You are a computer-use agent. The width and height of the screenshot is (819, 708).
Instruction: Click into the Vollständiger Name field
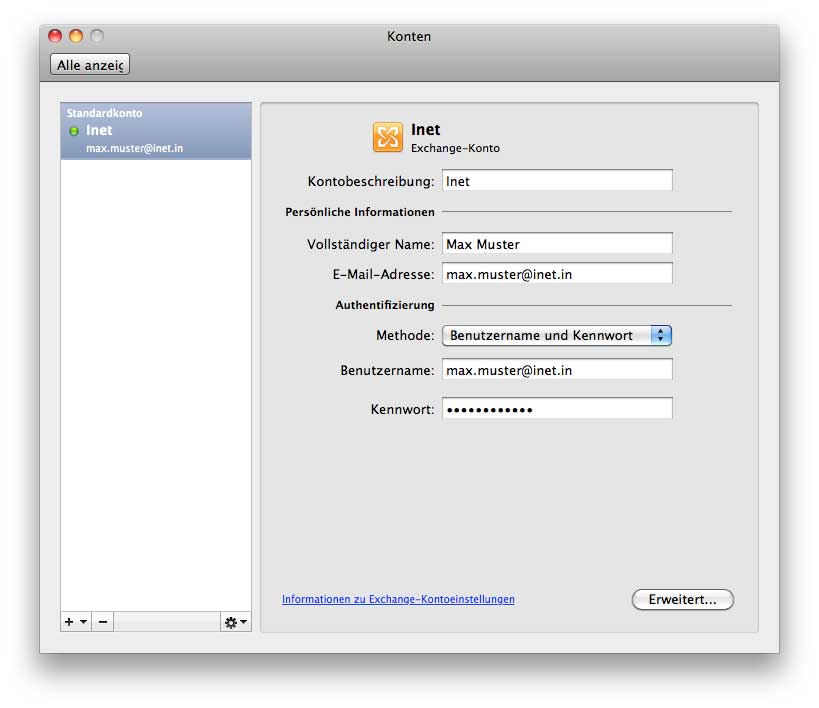pos(557,244)
